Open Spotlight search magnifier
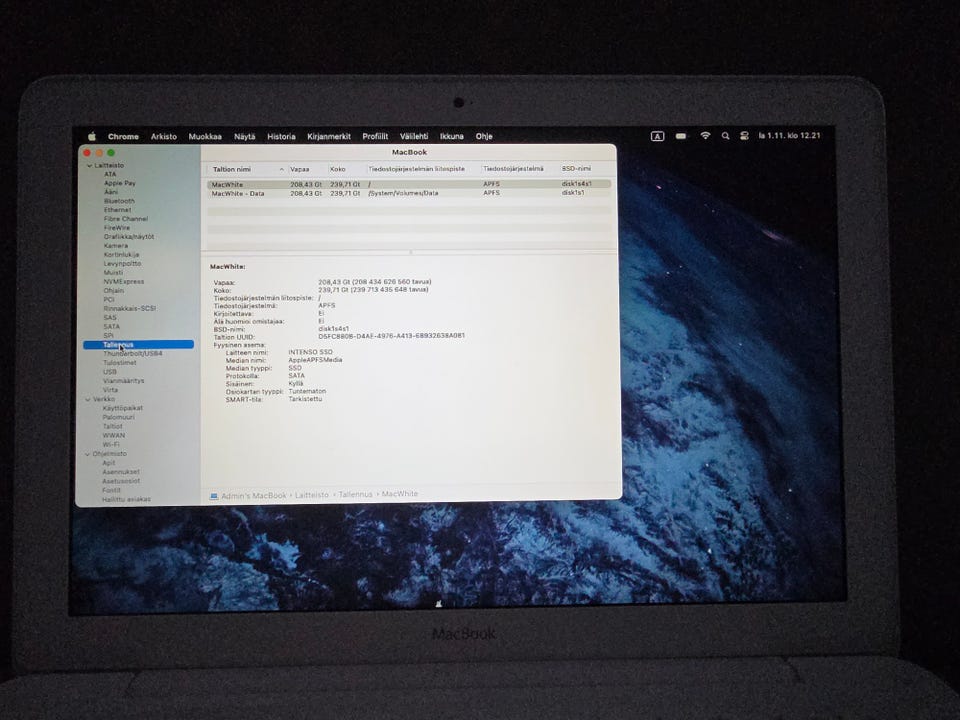 click(x=725, y=136)
